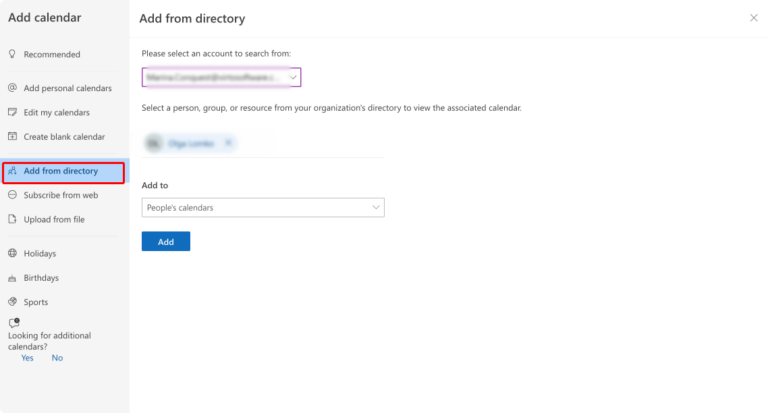
Task: Click the globe icon next to Holidays
Action: click(x=12, y=253)
